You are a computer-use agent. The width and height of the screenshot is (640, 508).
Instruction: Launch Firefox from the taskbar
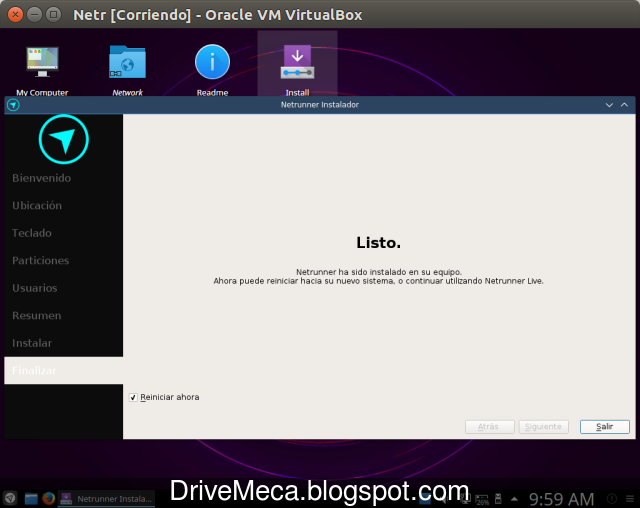[x=49, y=498]
